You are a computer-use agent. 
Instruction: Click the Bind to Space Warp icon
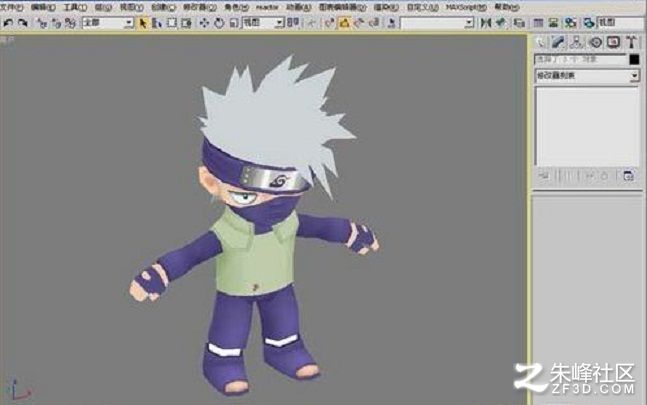70,23
